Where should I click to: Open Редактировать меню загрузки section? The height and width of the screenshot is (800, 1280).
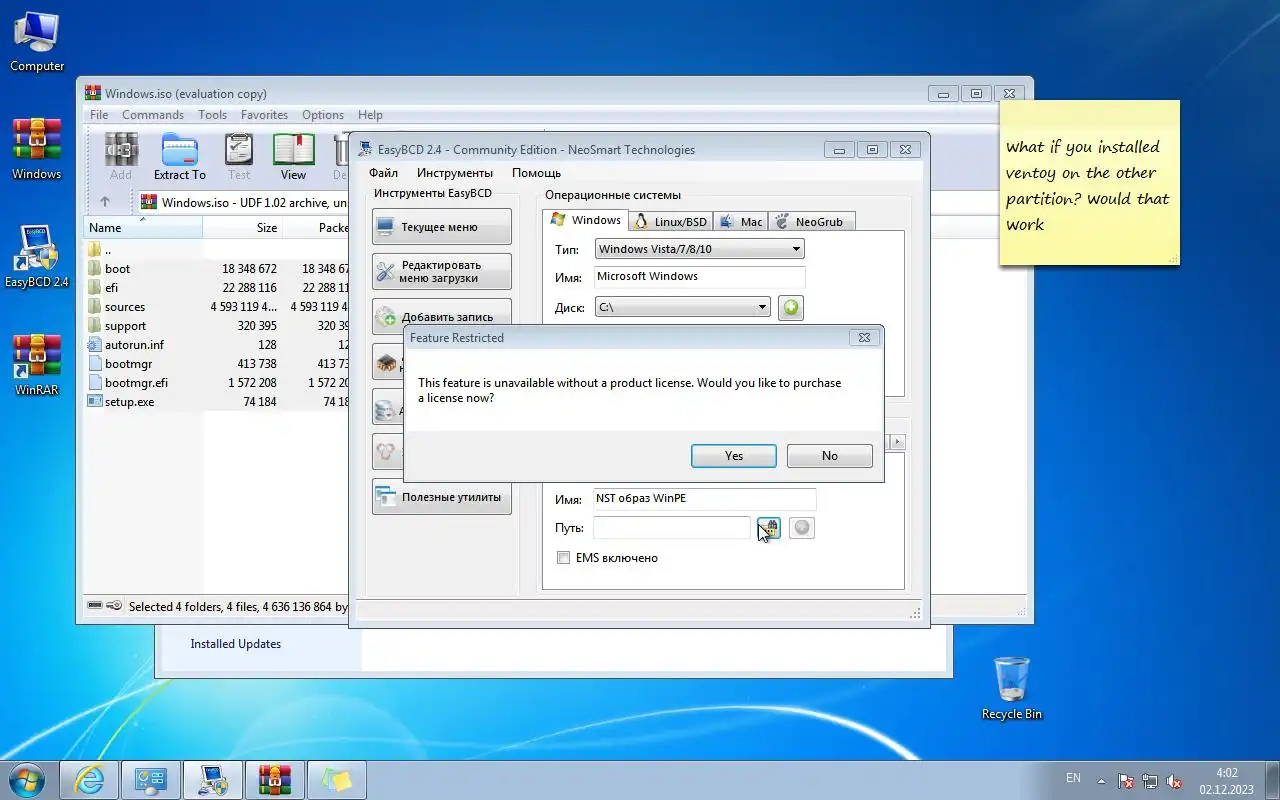pos(441,272)
